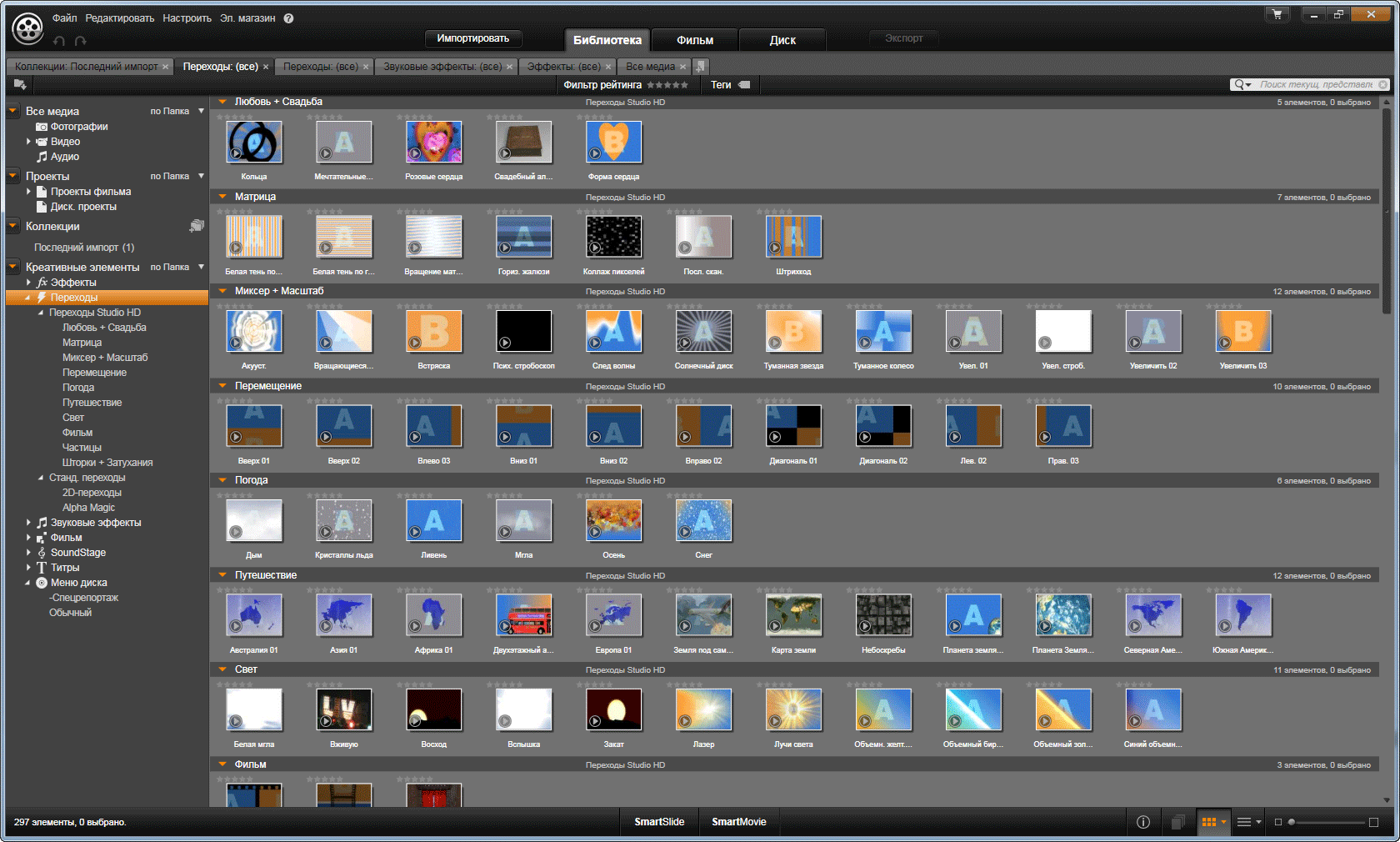Collapse the Матрица group header
1400x842 pixels.
click(222, 197)
